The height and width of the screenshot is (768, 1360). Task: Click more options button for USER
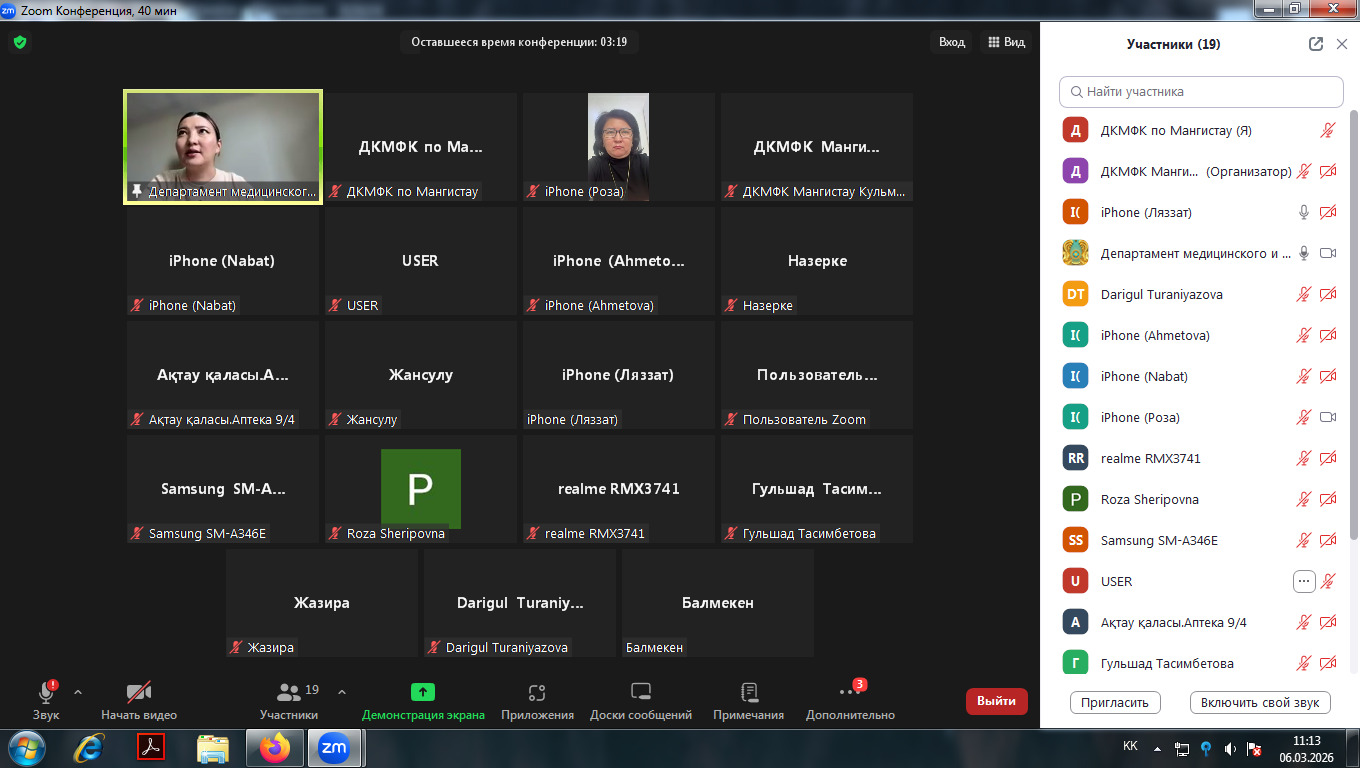click(x=1303, y=581)
